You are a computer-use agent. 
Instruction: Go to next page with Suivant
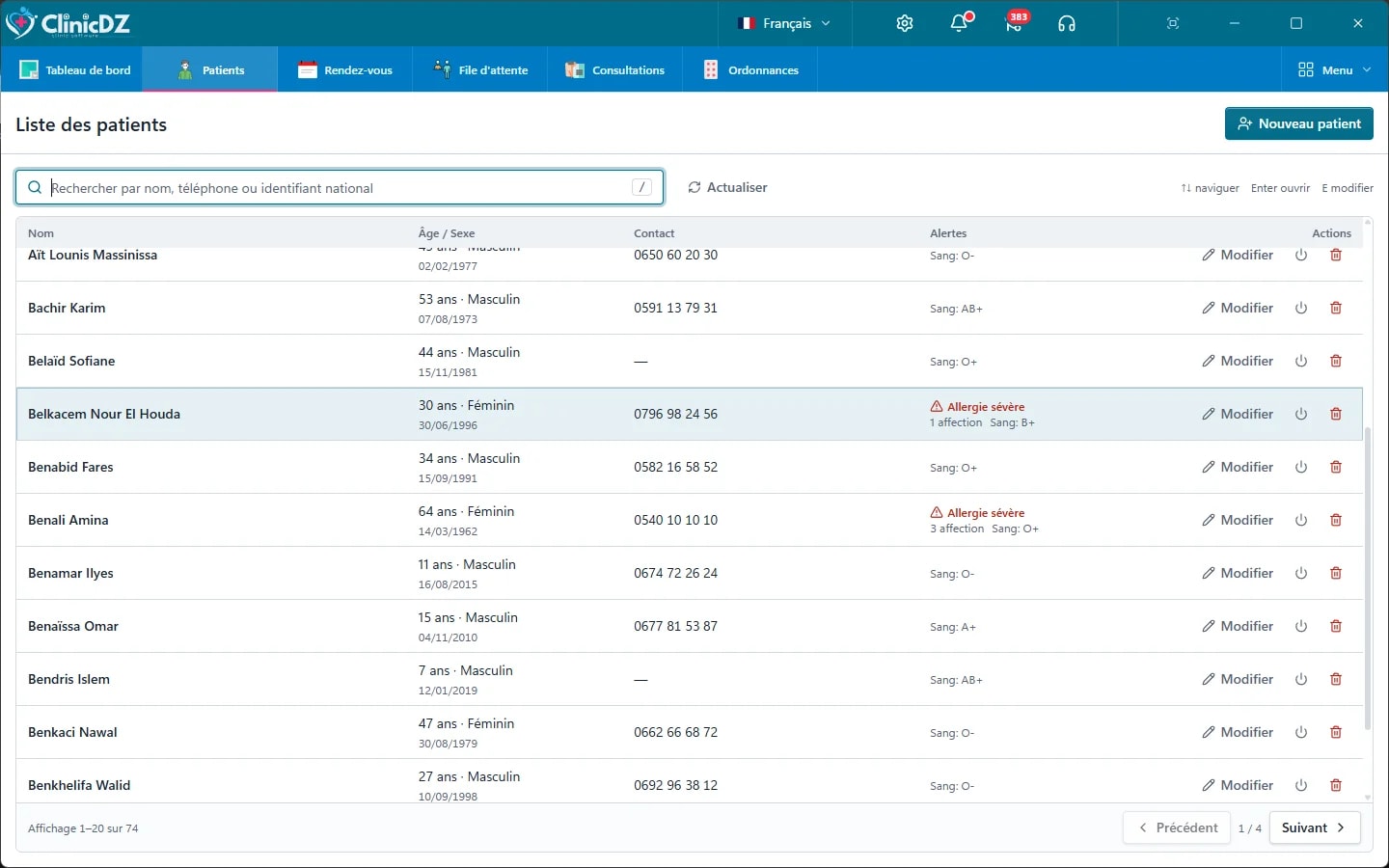1315,827
